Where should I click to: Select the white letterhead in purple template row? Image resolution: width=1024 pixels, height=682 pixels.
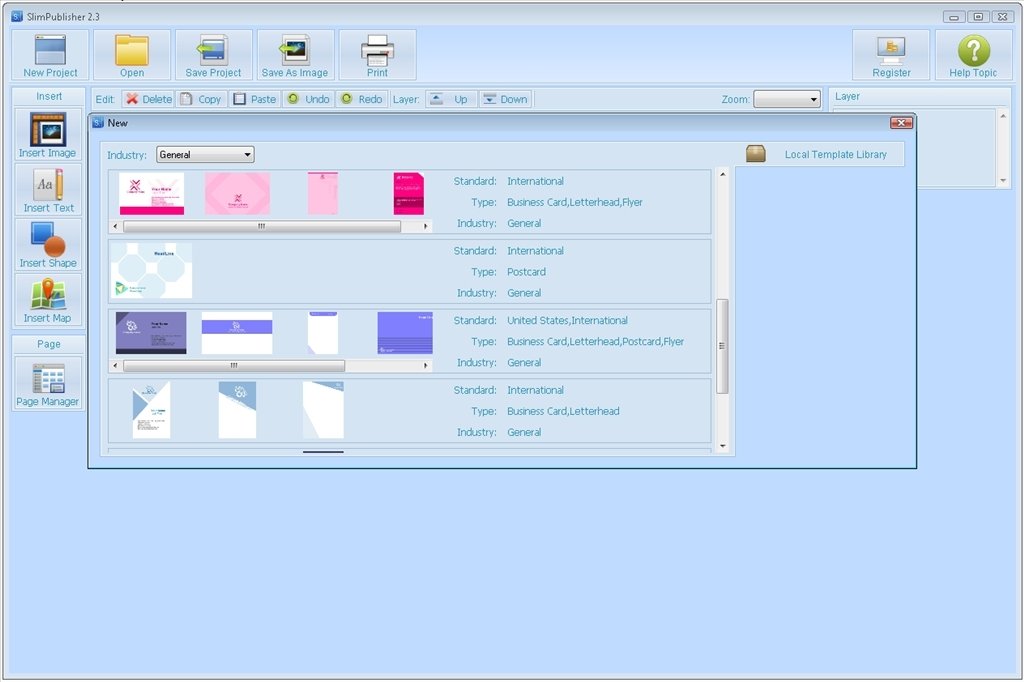point(323,333)
